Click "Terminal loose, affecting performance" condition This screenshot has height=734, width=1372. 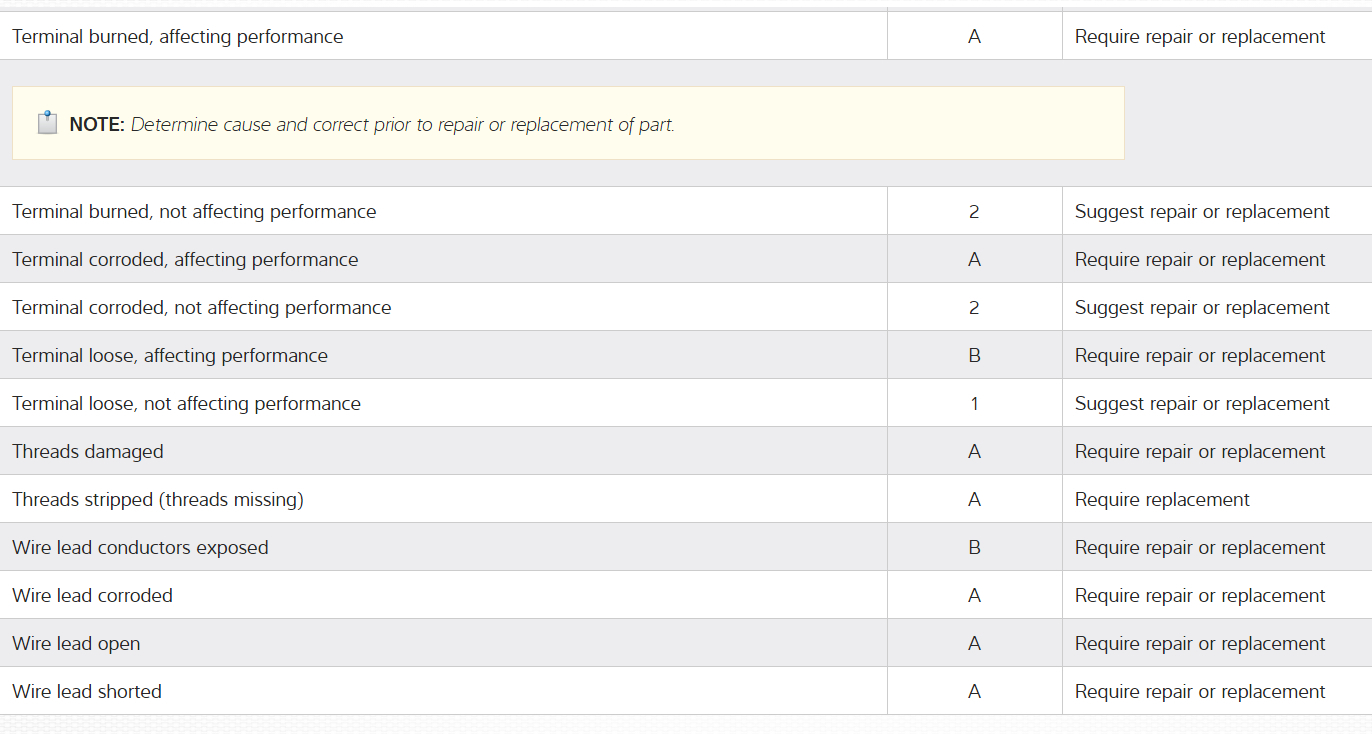170,356
